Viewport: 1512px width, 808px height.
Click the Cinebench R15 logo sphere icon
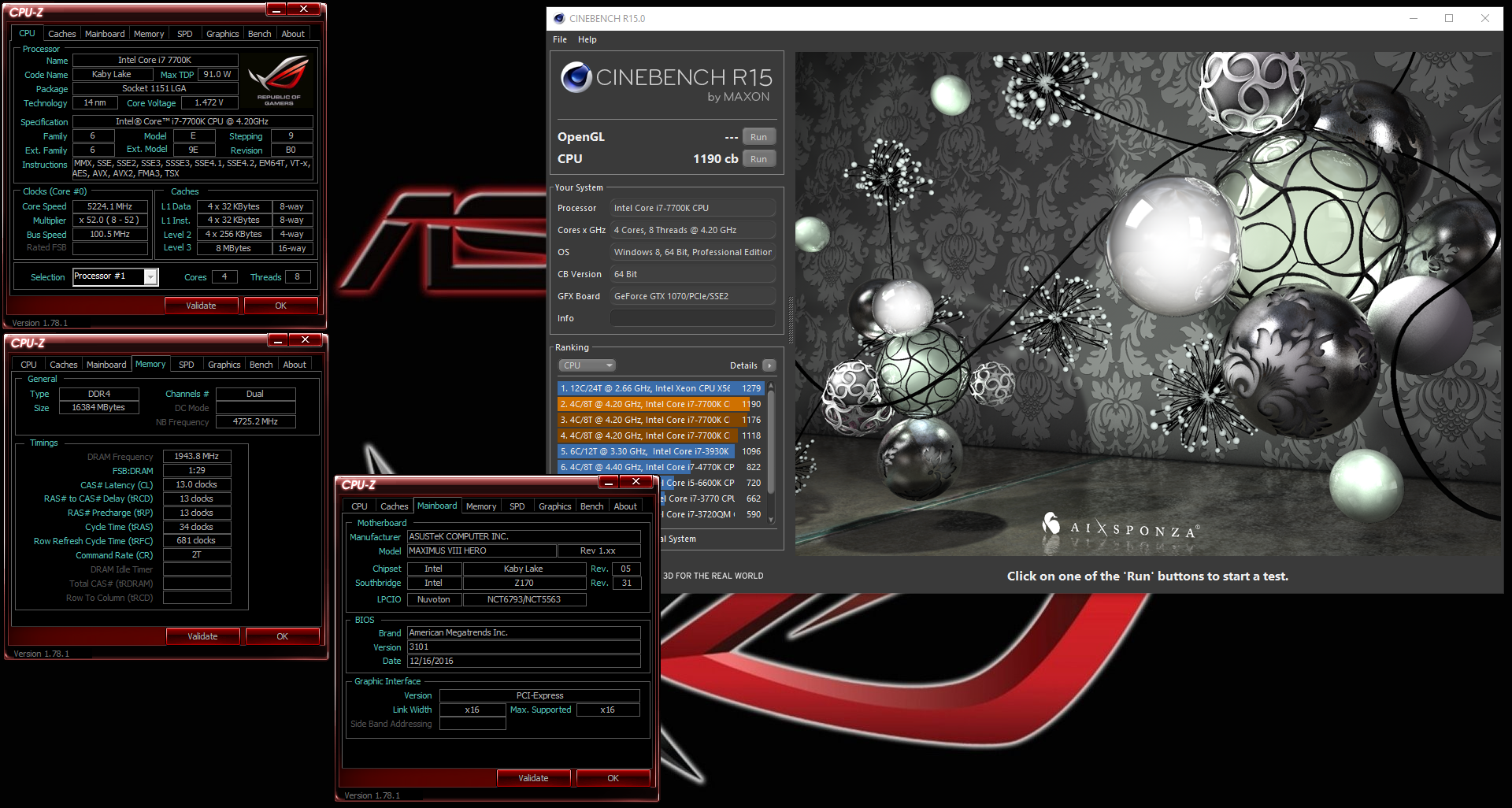tap(576, 77)
